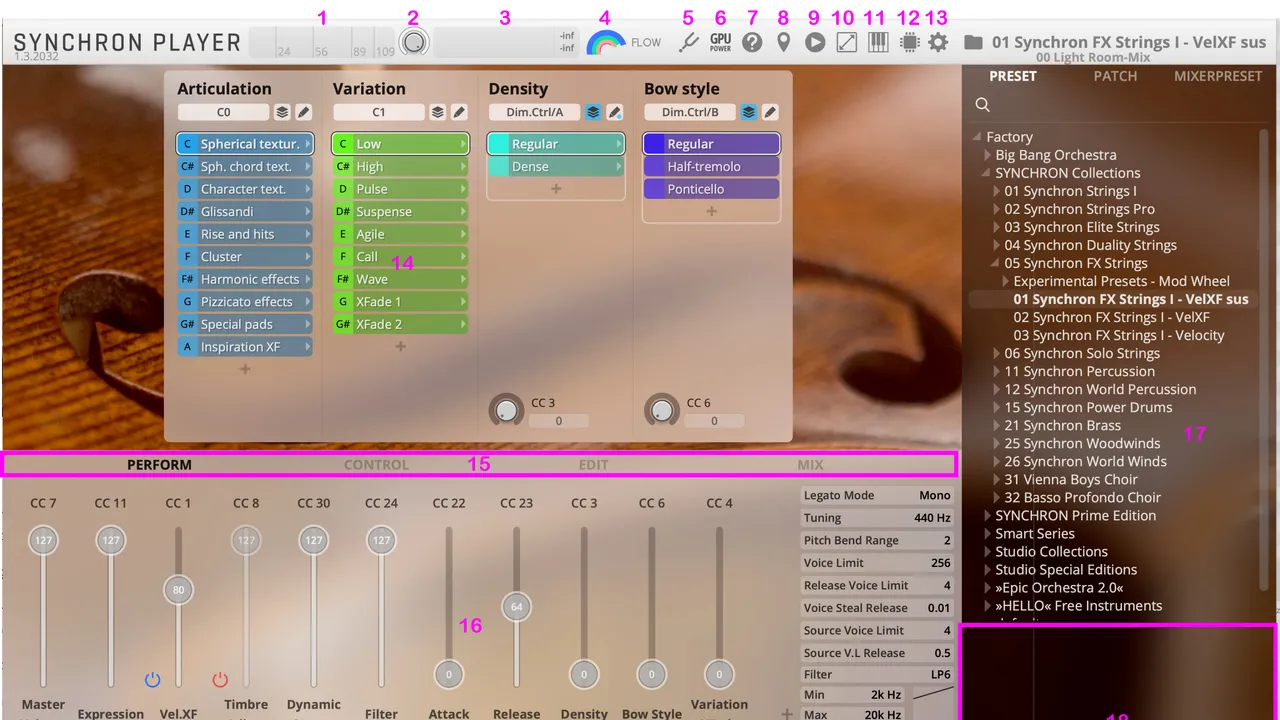Viewport: 1280px width, 720px height.
Task: Click the location pin icon in header
Action: click(x=783, y=43)
